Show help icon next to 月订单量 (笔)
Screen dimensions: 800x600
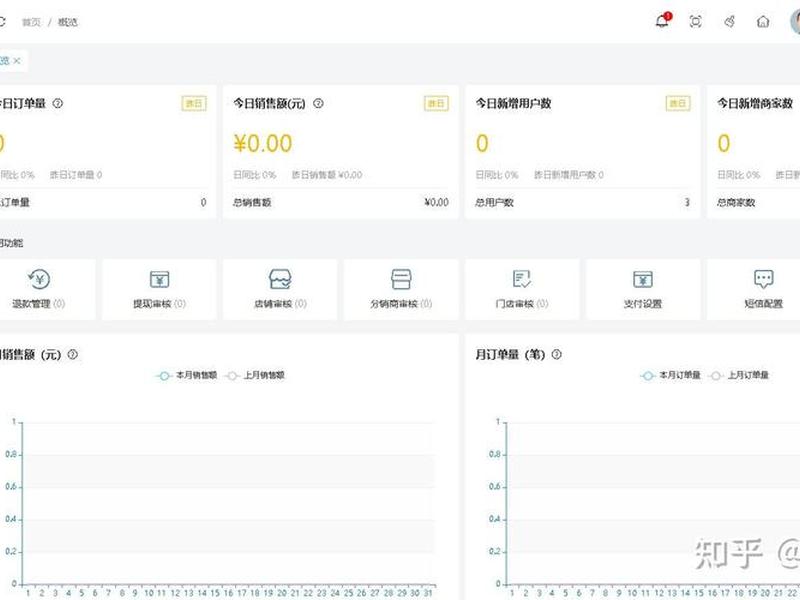tap(557, 354)
